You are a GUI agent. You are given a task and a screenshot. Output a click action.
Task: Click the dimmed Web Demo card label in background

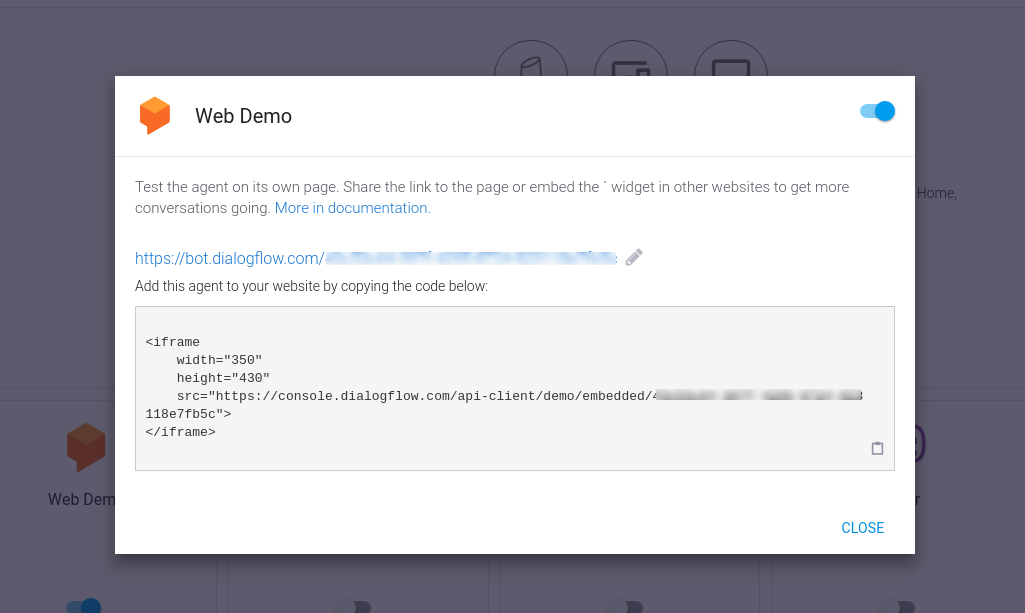pos(81,499)
